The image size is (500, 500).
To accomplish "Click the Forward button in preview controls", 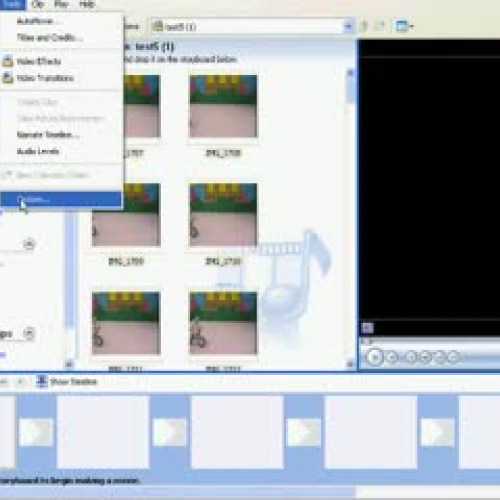I will pos(453,357).
